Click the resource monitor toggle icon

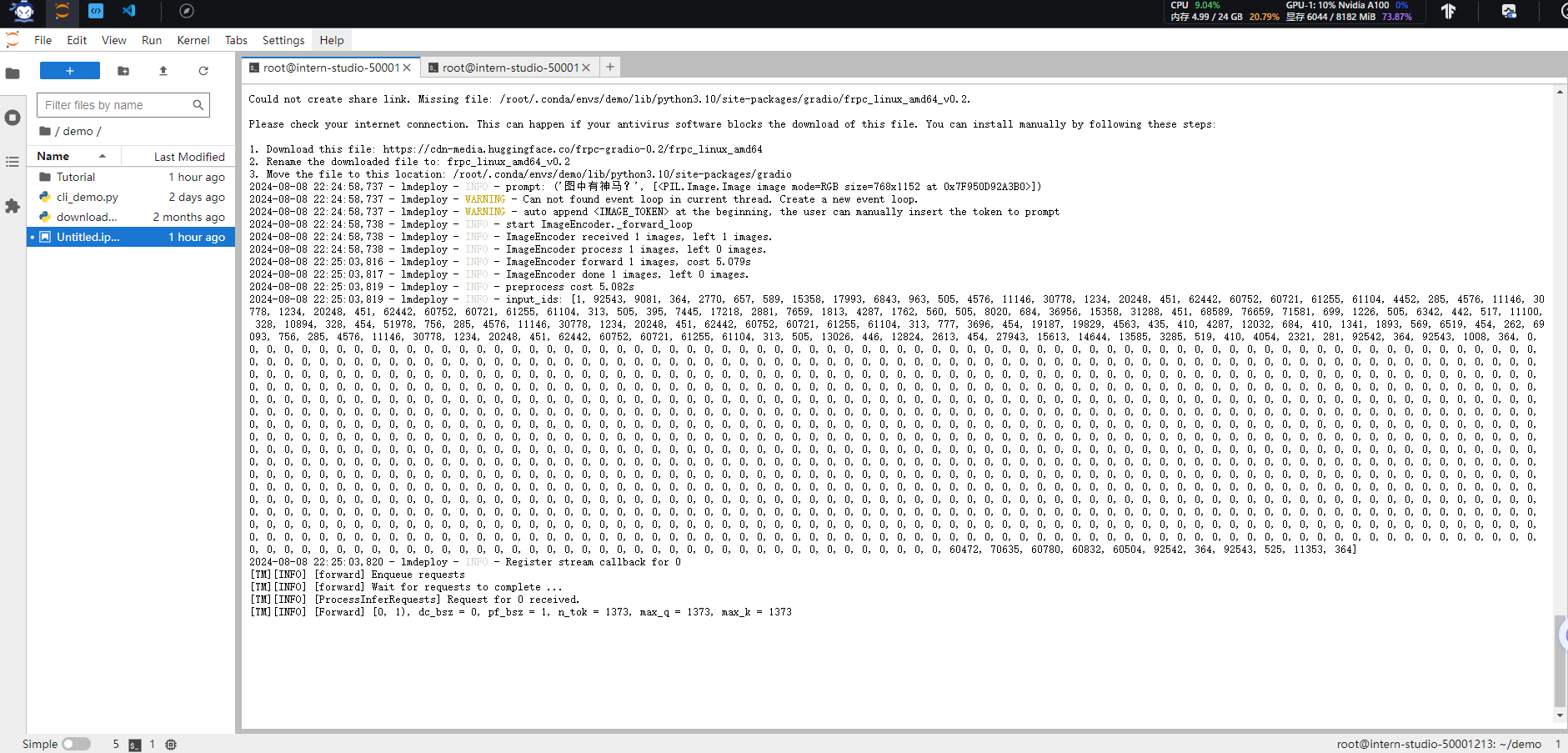(x=1509, y=11)
